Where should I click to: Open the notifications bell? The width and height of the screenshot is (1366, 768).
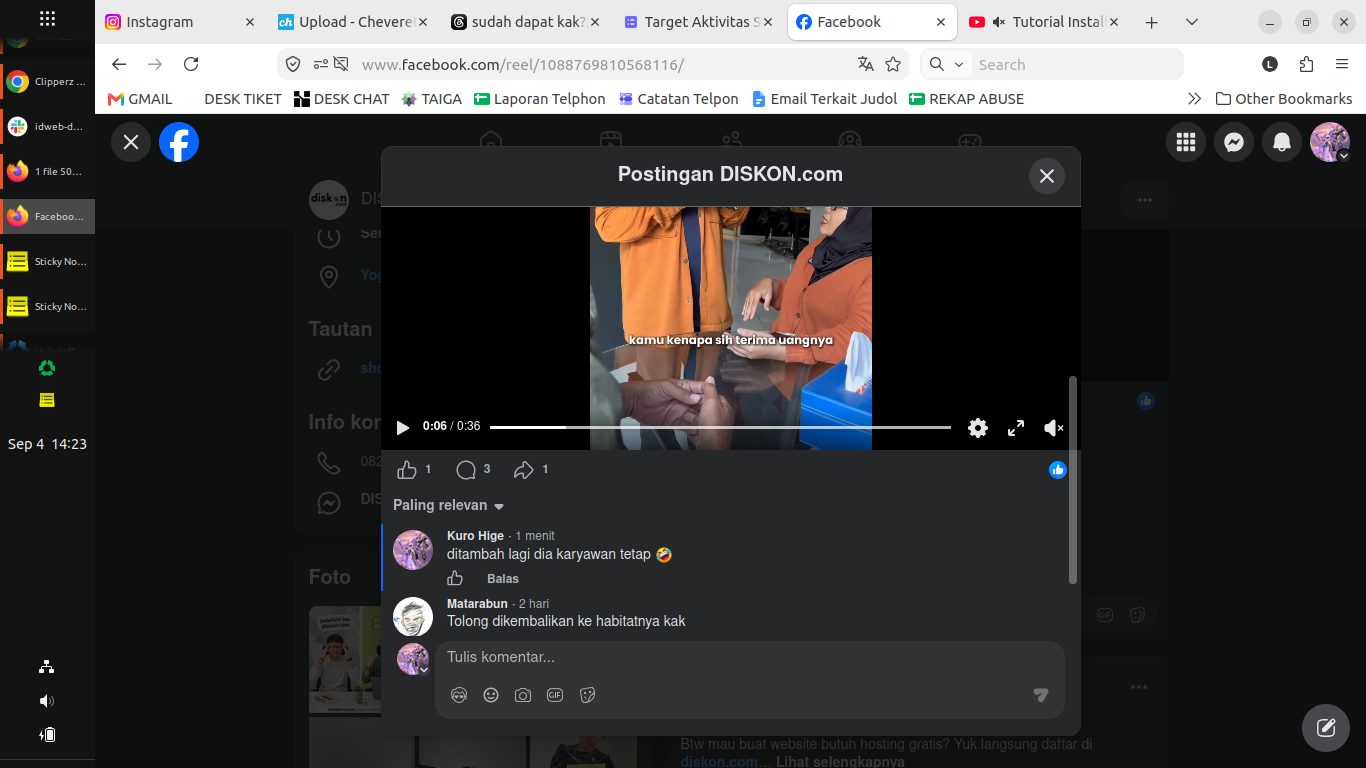(x=1282, y=142)
